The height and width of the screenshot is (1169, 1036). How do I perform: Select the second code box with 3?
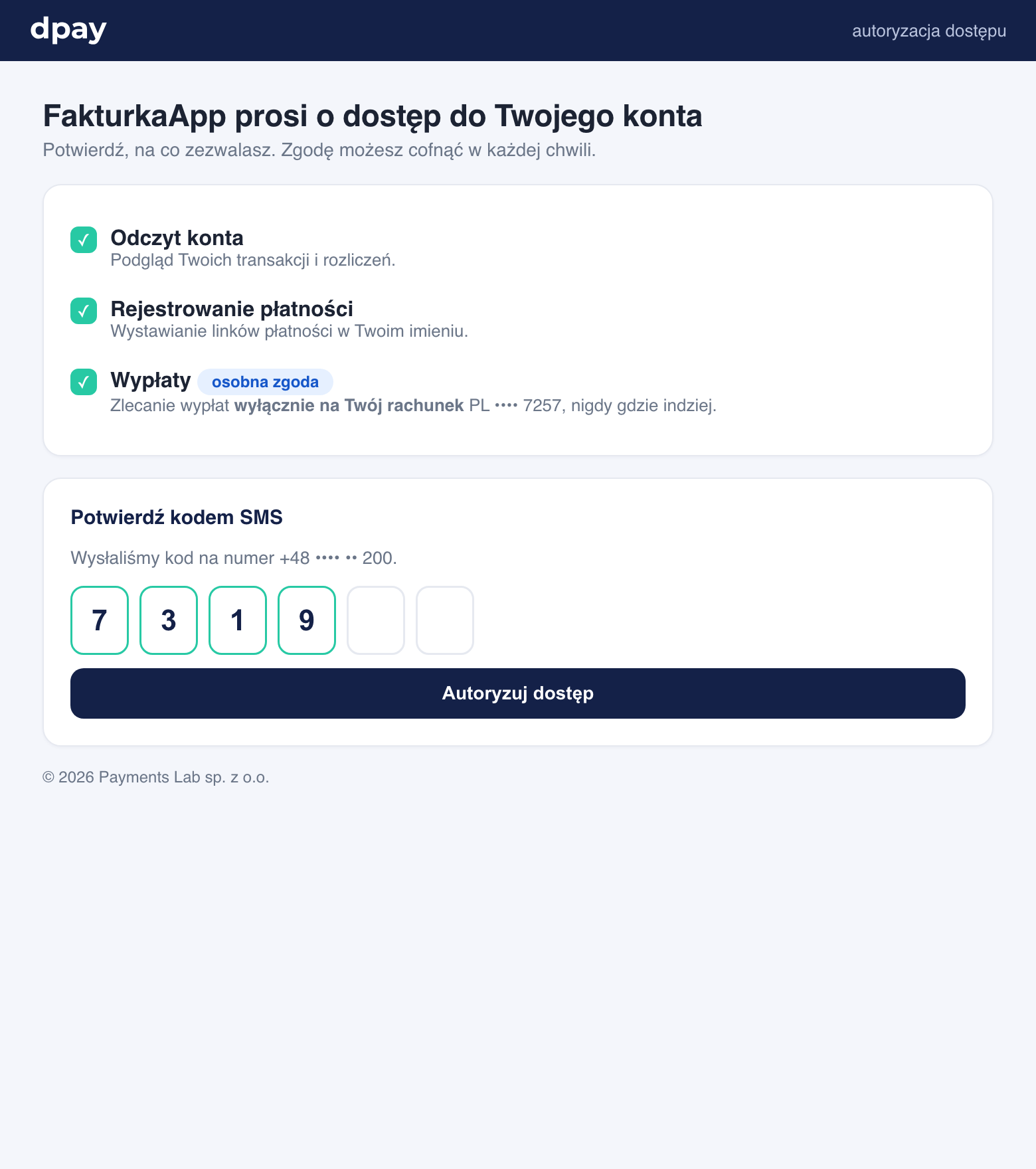[169, 620]
